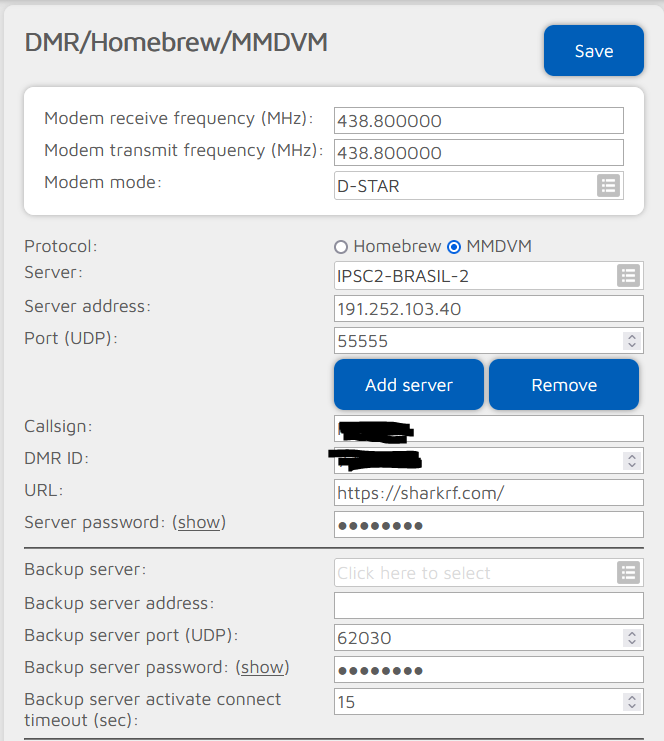This screenshot has height=741, width=664.
Task: Open the Server list icon
Action: (628, 275)
